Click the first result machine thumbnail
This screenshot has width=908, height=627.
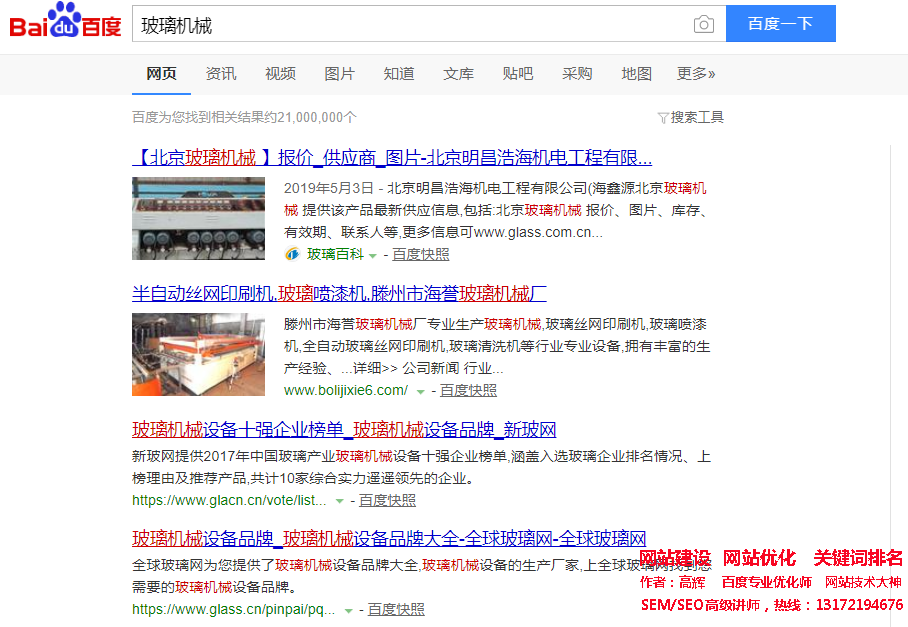click(198, 218)
